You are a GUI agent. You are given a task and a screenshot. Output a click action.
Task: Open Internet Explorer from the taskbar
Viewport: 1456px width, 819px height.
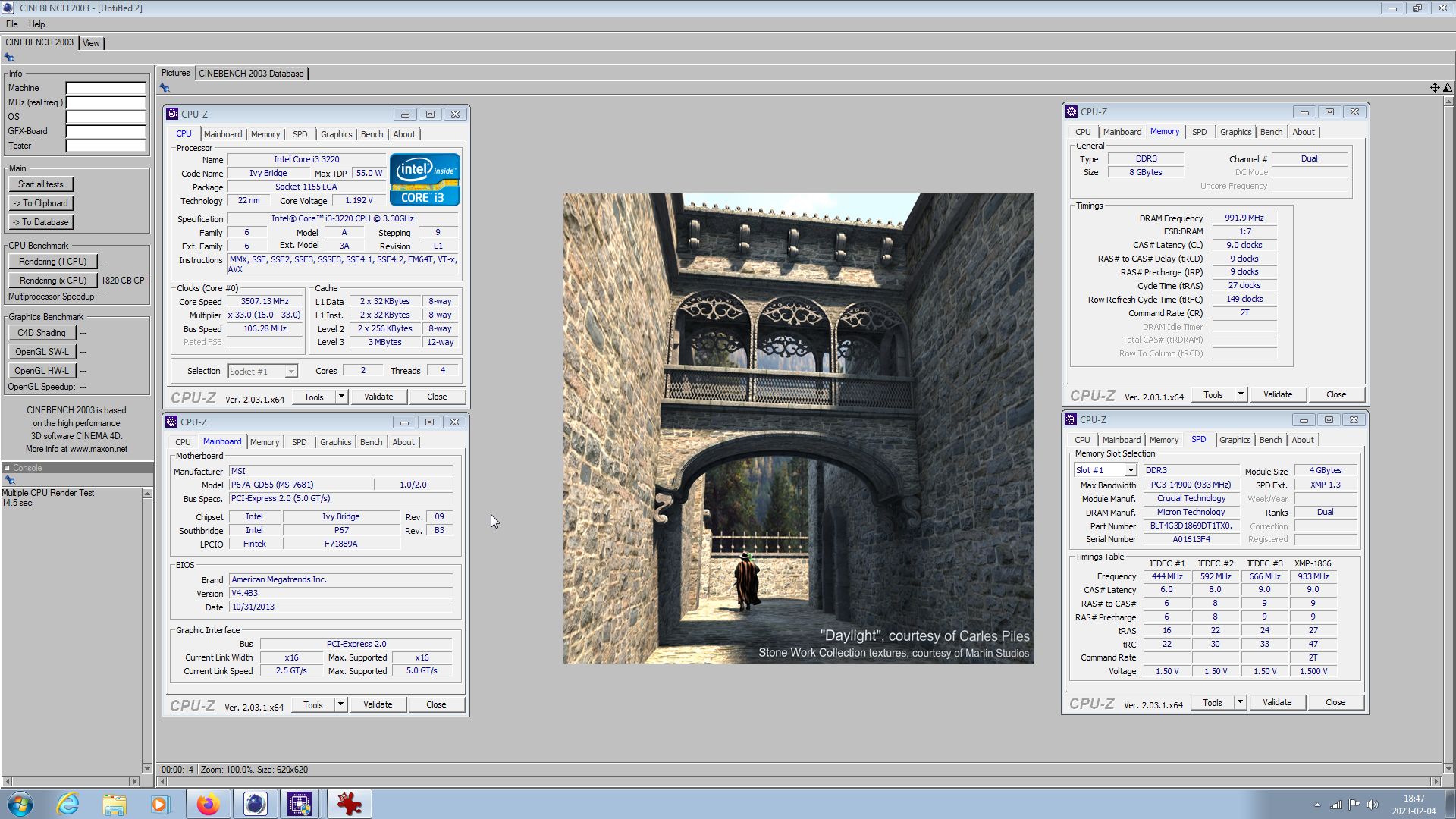coord(68,804)
